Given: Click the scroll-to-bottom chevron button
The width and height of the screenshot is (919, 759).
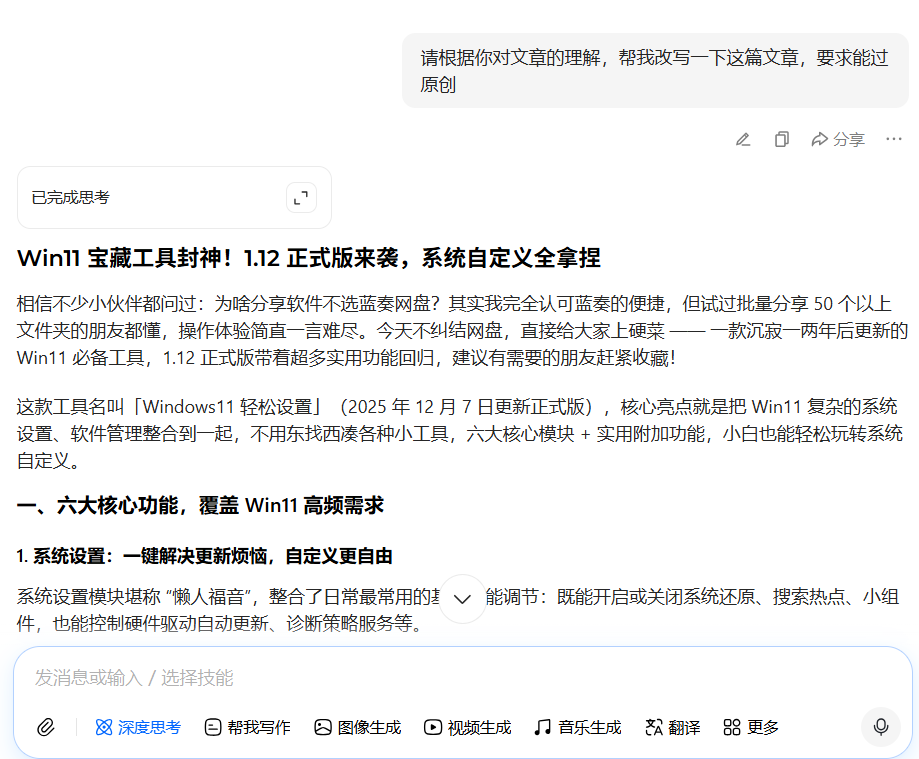Looking at the screenshot, I should 462,599.
